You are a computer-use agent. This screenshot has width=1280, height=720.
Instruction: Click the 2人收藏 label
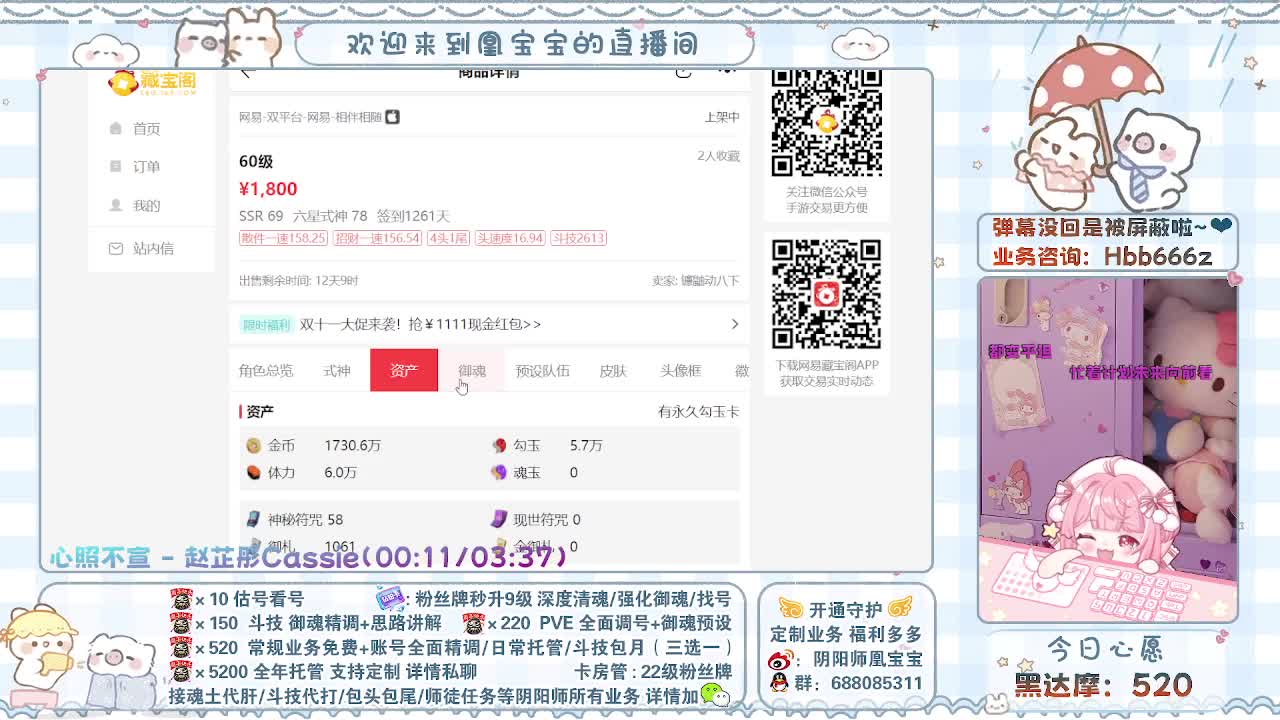click(x=718, y=156)
